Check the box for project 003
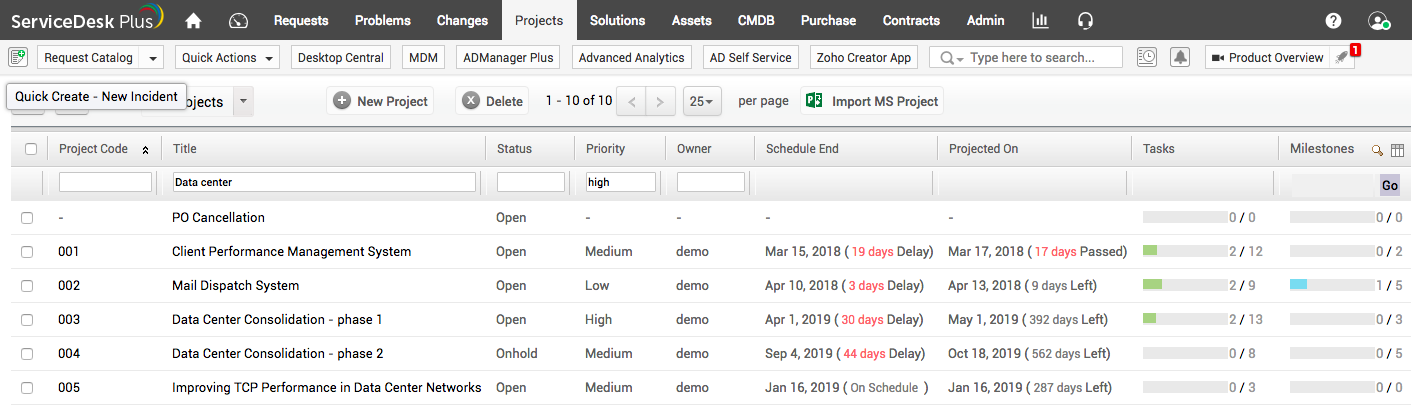The image size is (1412, 406). click(x=27, y=320)
